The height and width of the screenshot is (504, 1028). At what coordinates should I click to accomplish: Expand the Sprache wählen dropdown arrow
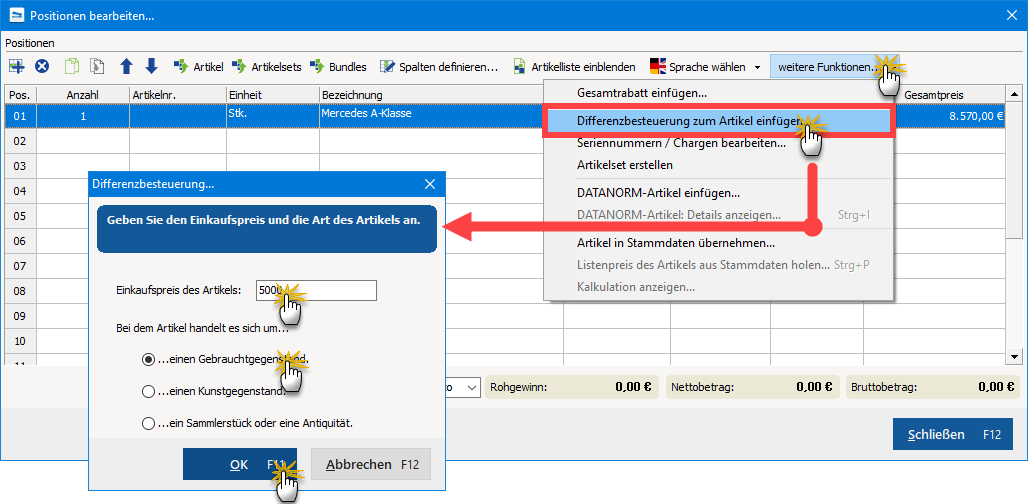(757, 68)
